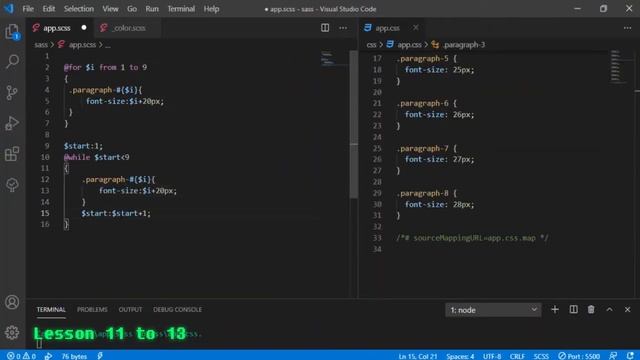This screenshot has height=360, width=640.
Task: Open more actions for left editor group
Action: [343, 28]
